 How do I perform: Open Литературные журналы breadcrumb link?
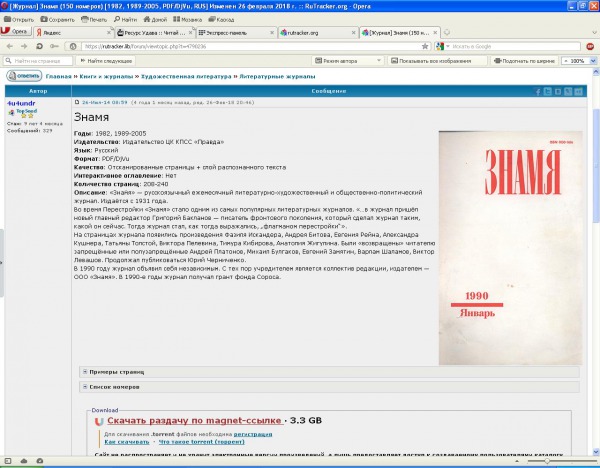point(277,77)
